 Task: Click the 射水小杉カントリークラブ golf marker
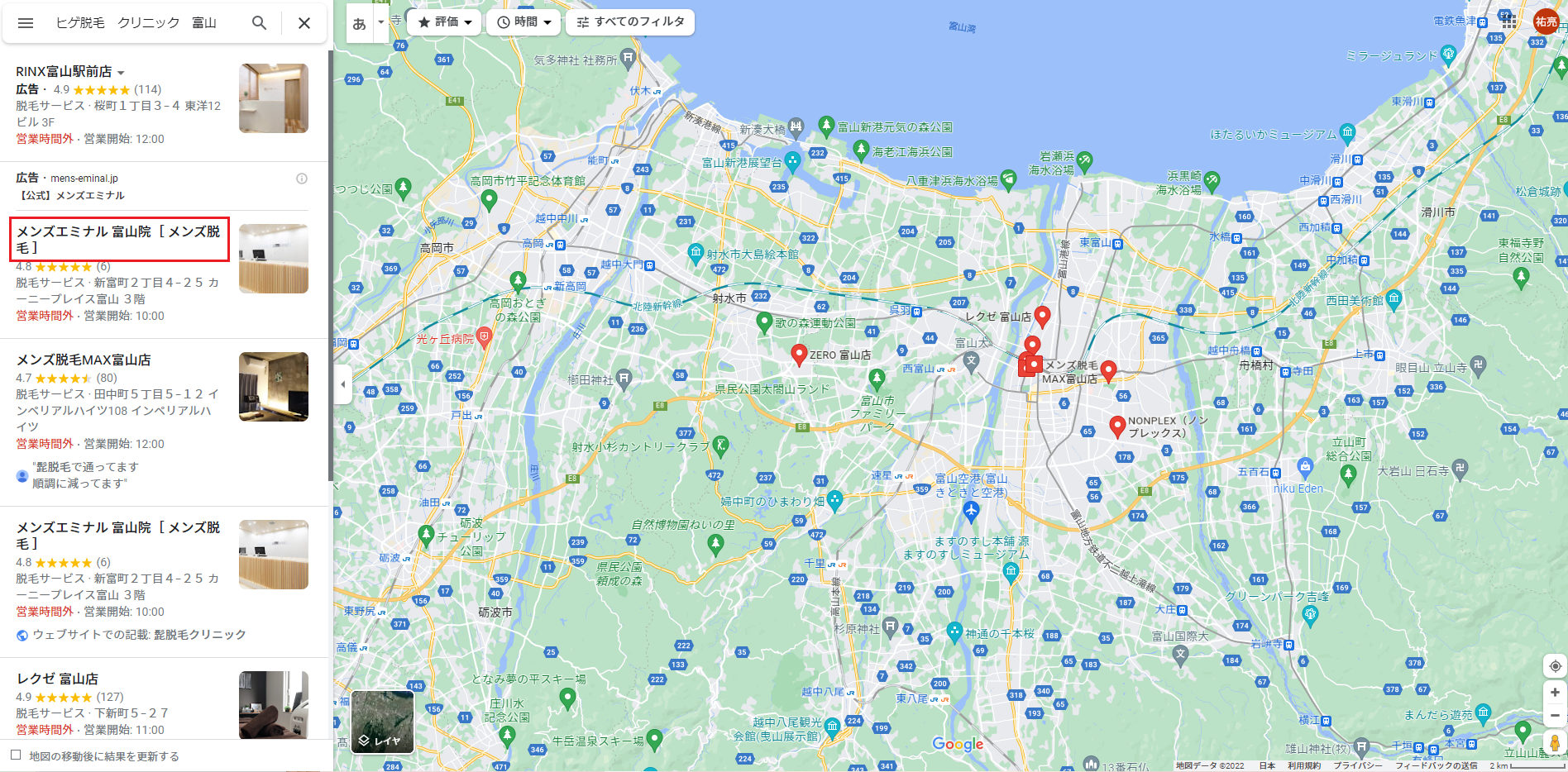(720, 446)
